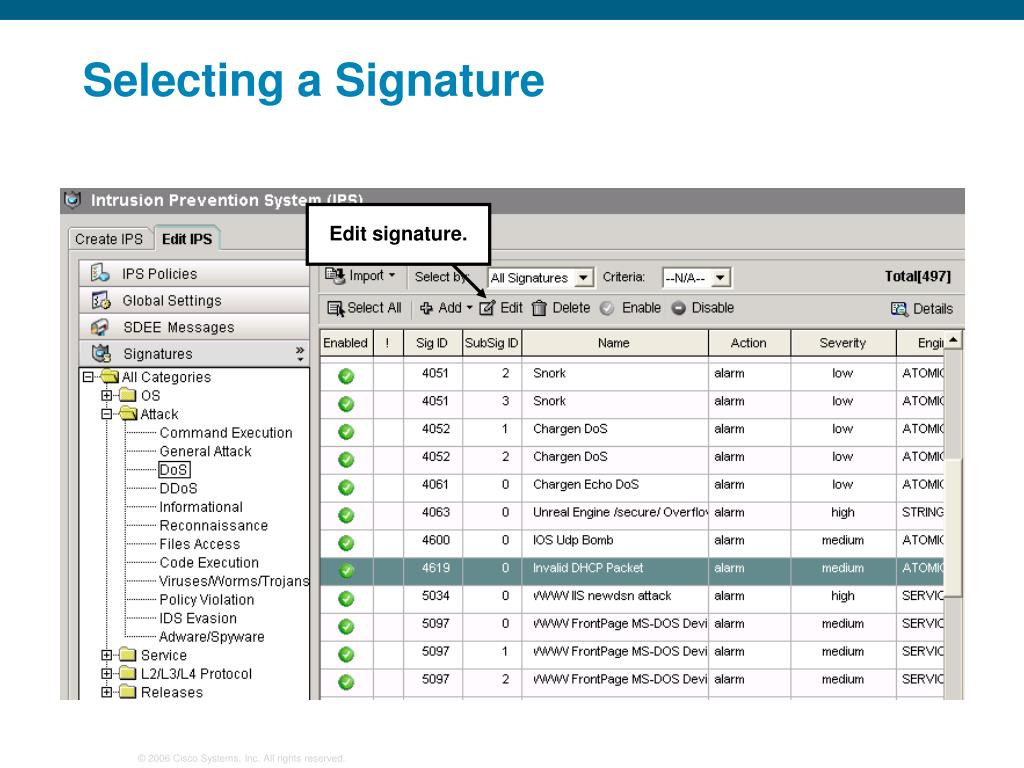Sort by the SubSig ID column header
Viewport: 1024px width, 768px height.
(x=492, y=343)
